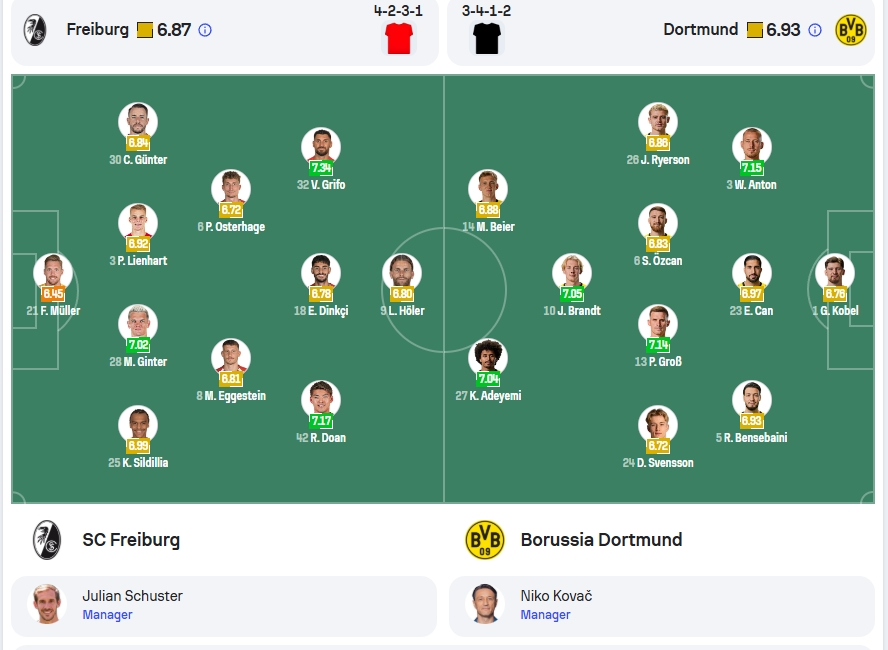Select goalkeeper G. Kobel on the pitch
888x650 pixels.
(x=835, y=285)
